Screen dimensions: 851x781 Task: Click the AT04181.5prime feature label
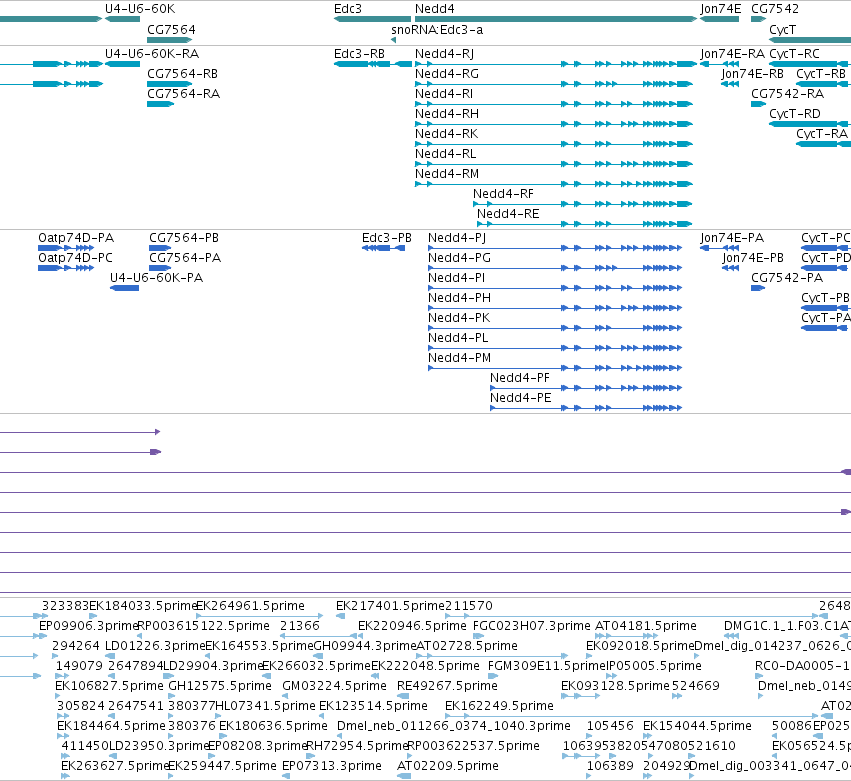click(645, 626)
